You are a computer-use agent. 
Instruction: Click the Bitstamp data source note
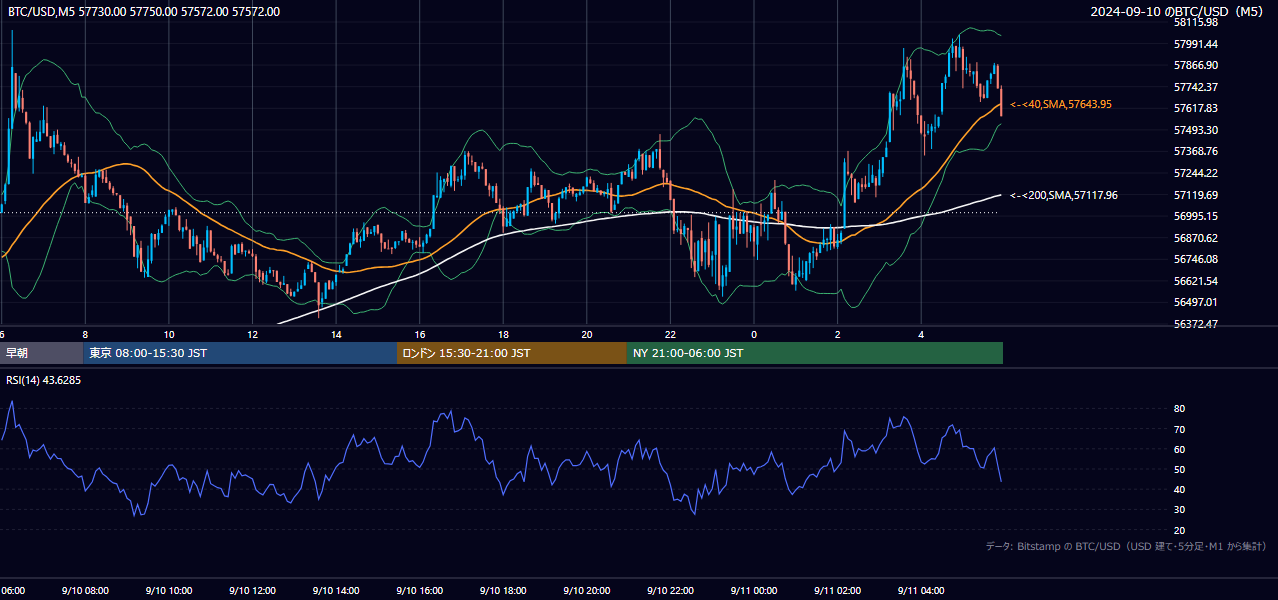click(1126, 546)
